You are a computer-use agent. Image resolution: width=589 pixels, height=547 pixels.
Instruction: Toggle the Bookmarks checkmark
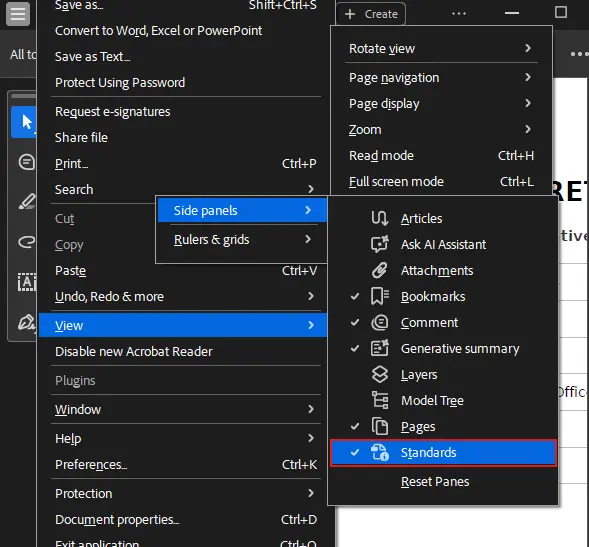[355, 296]
